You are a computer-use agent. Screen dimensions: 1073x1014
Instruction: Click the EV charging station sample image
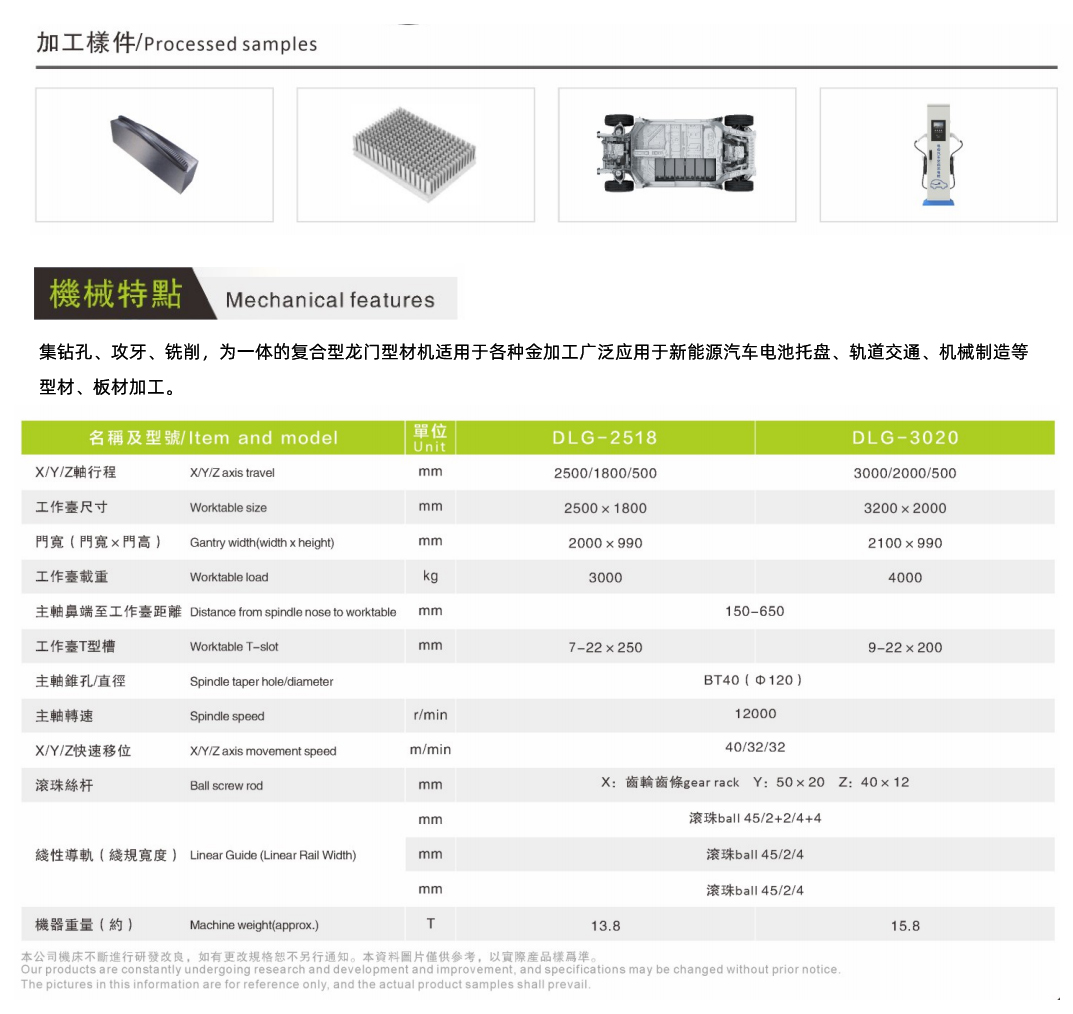point(937,155)
